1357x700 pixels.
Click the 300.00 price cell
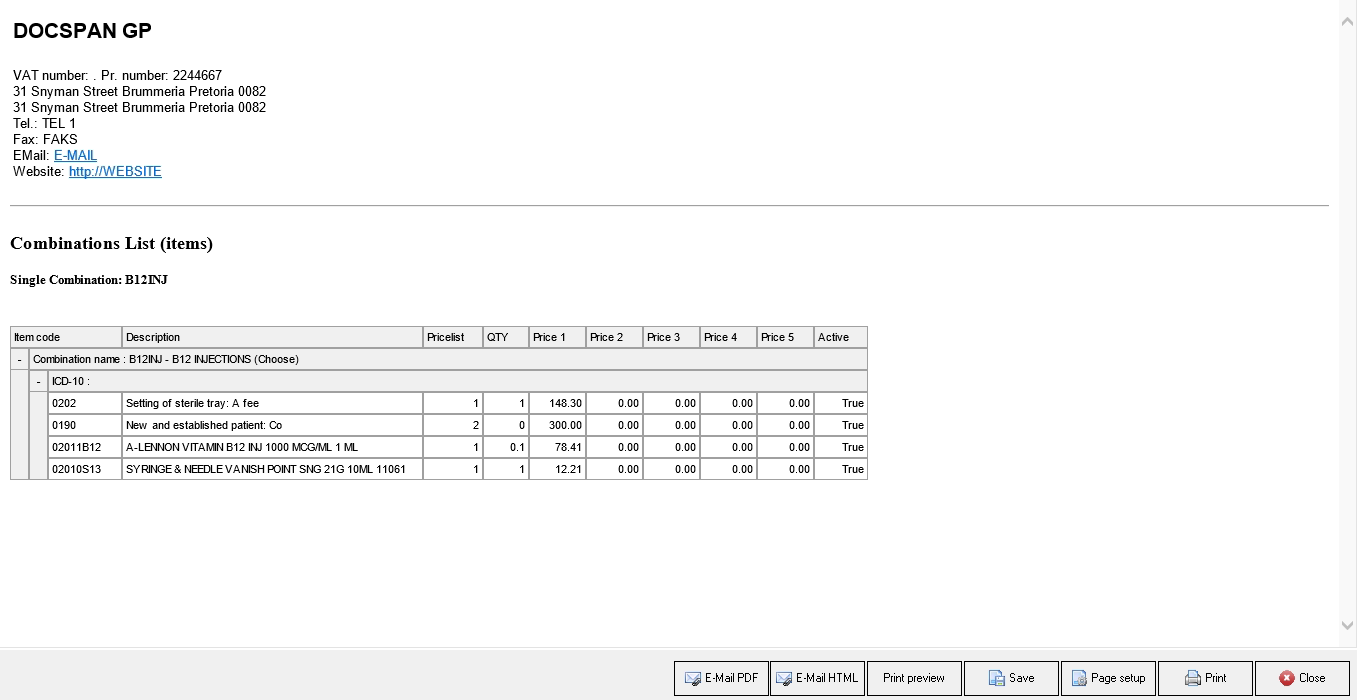558,425
